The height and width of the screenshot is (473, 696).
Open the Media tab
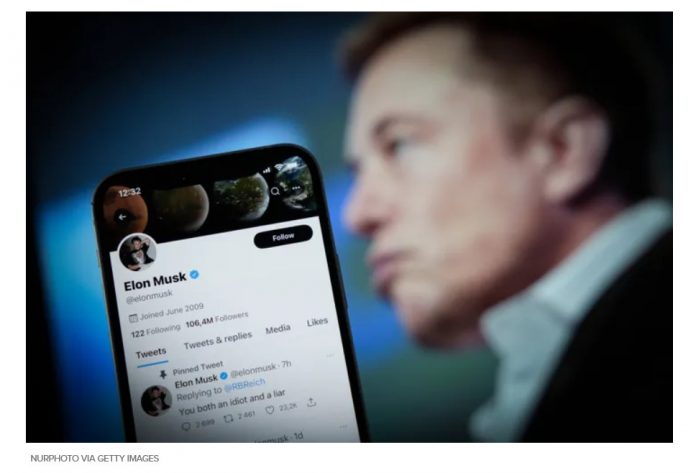[x=278, y=329]
